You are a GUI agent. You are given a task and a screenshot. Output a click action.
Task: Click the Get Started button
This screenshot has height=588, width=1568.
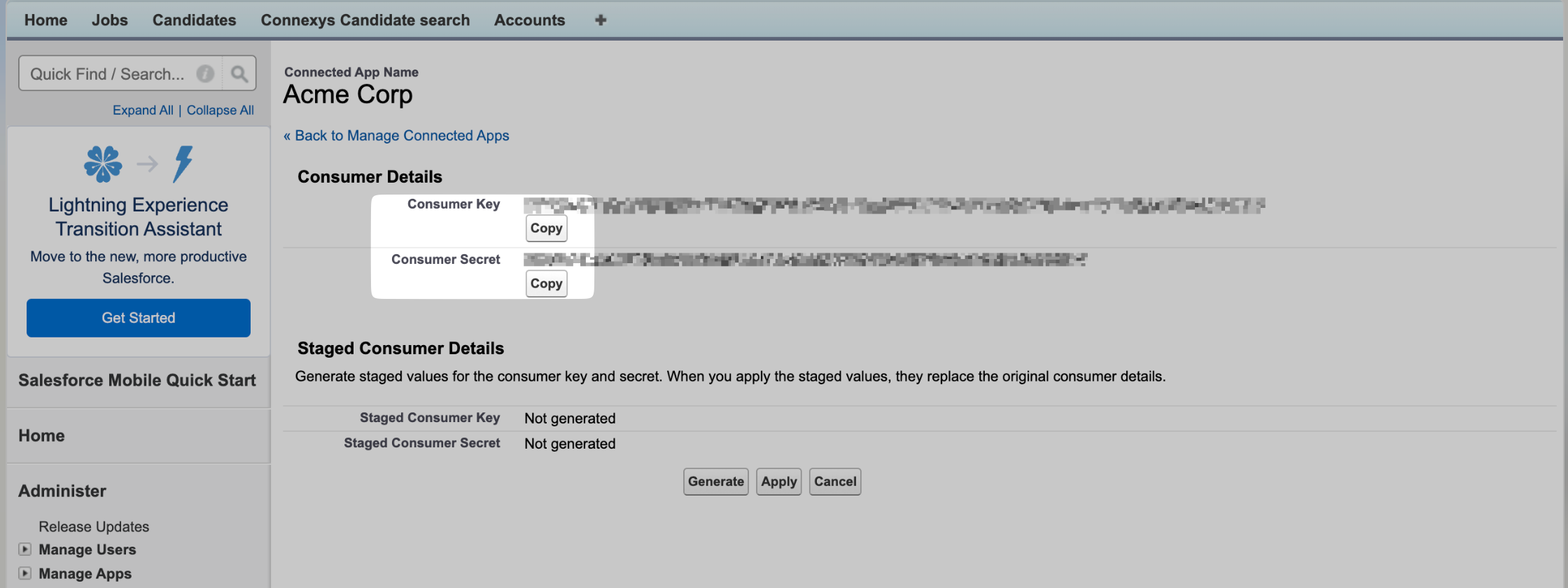pyautogui.click(x=139, y=318)
